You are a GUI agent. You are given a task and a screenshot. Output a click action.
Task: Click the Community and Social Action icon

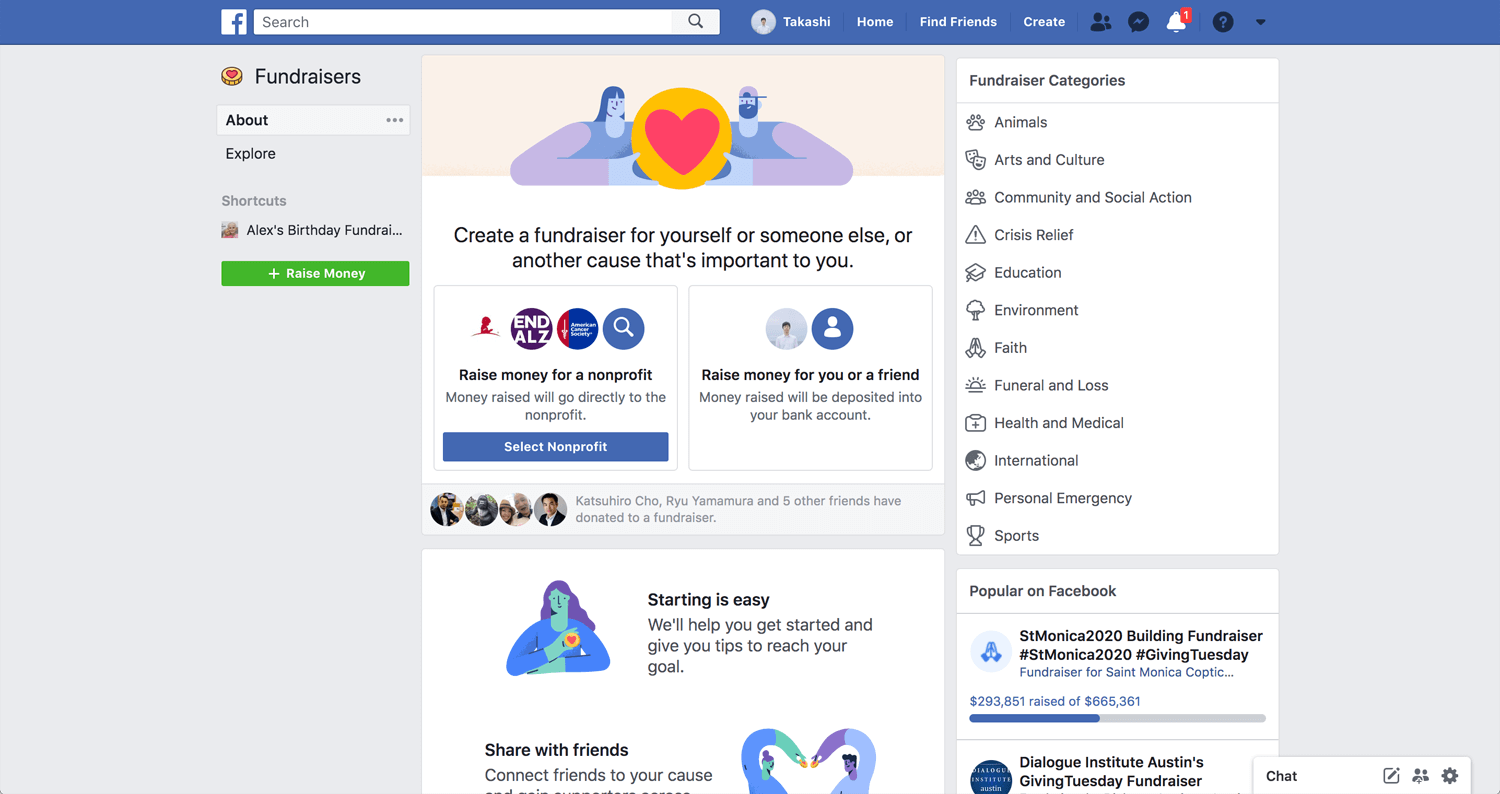point(975,197)
